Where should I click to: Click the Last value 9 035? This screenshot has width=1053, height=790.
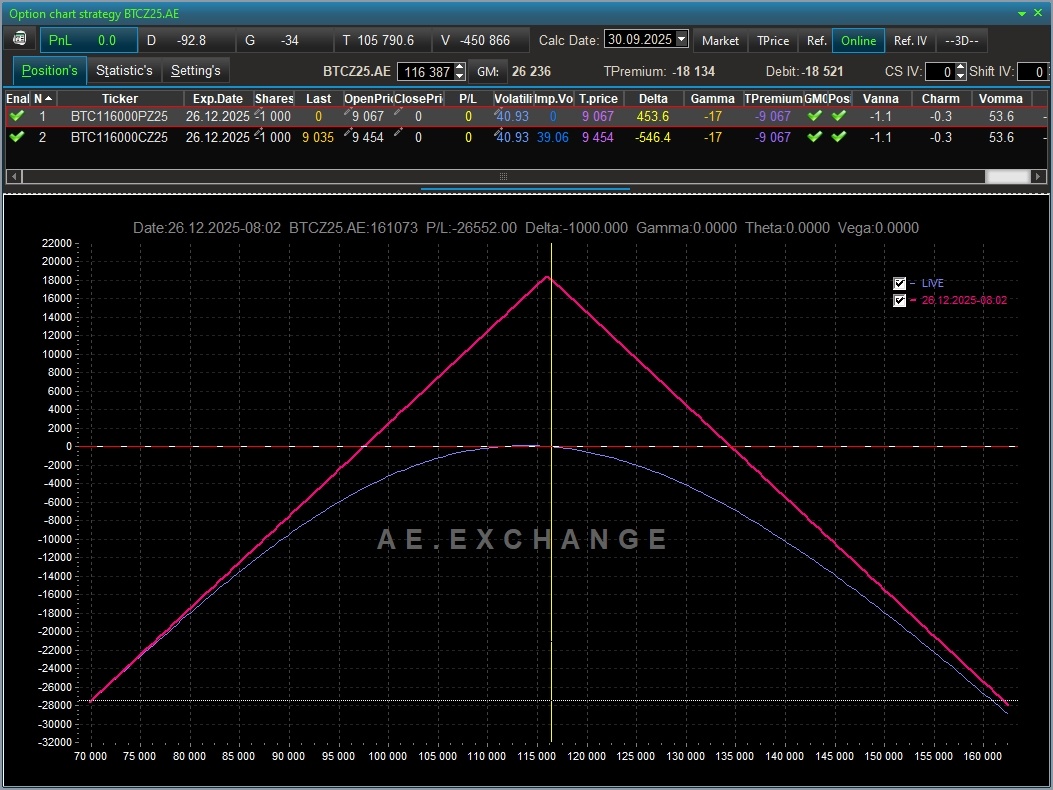tap(318, 137)
